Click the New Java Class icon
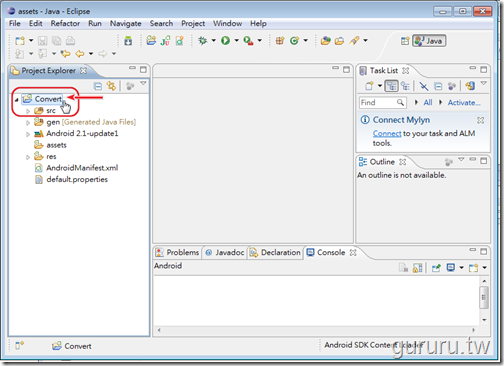 tap(294, 41)
